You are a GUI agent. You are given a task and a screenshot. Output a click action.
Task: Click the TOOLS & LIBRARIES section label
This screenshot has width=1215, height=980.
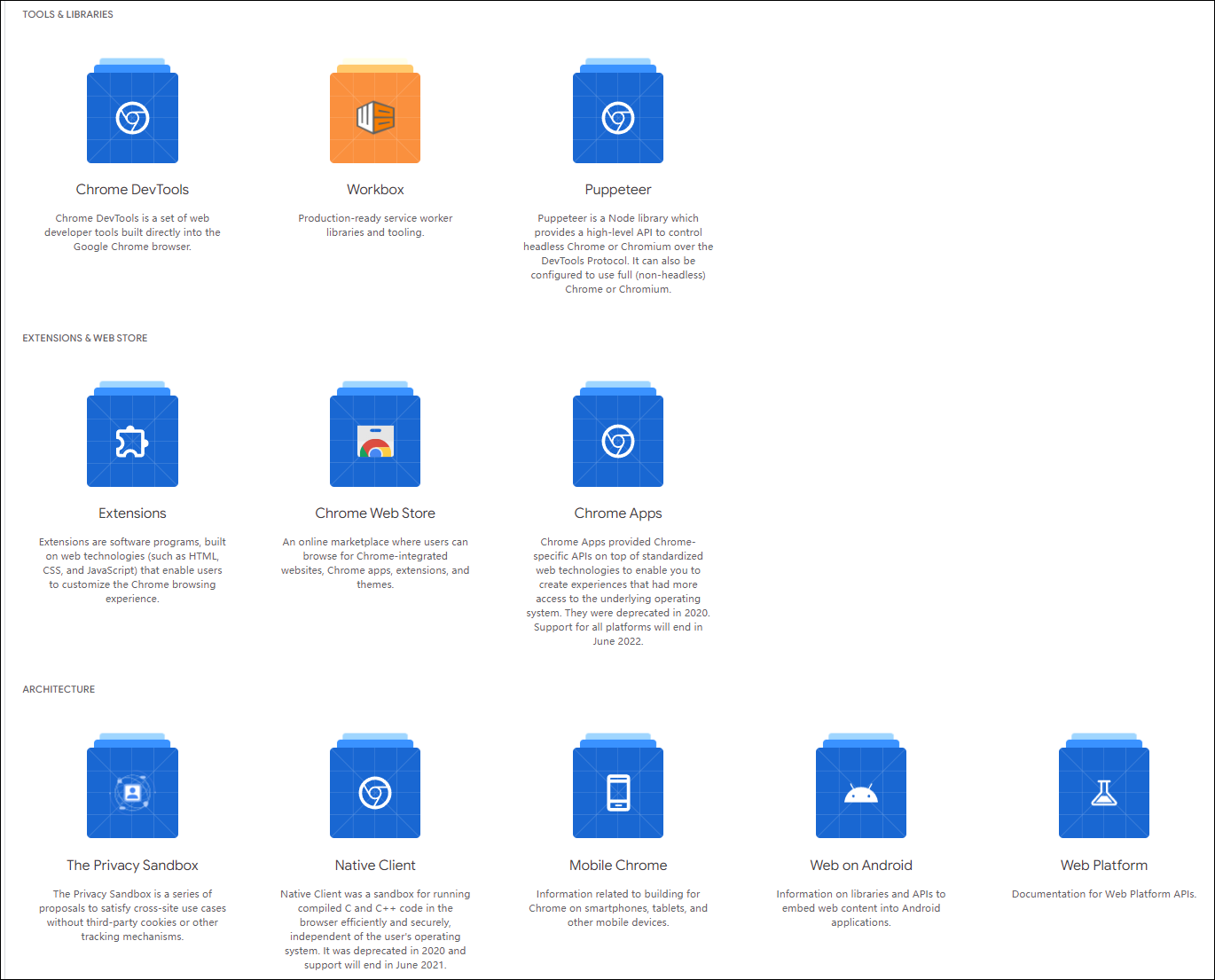coord(68,14)
